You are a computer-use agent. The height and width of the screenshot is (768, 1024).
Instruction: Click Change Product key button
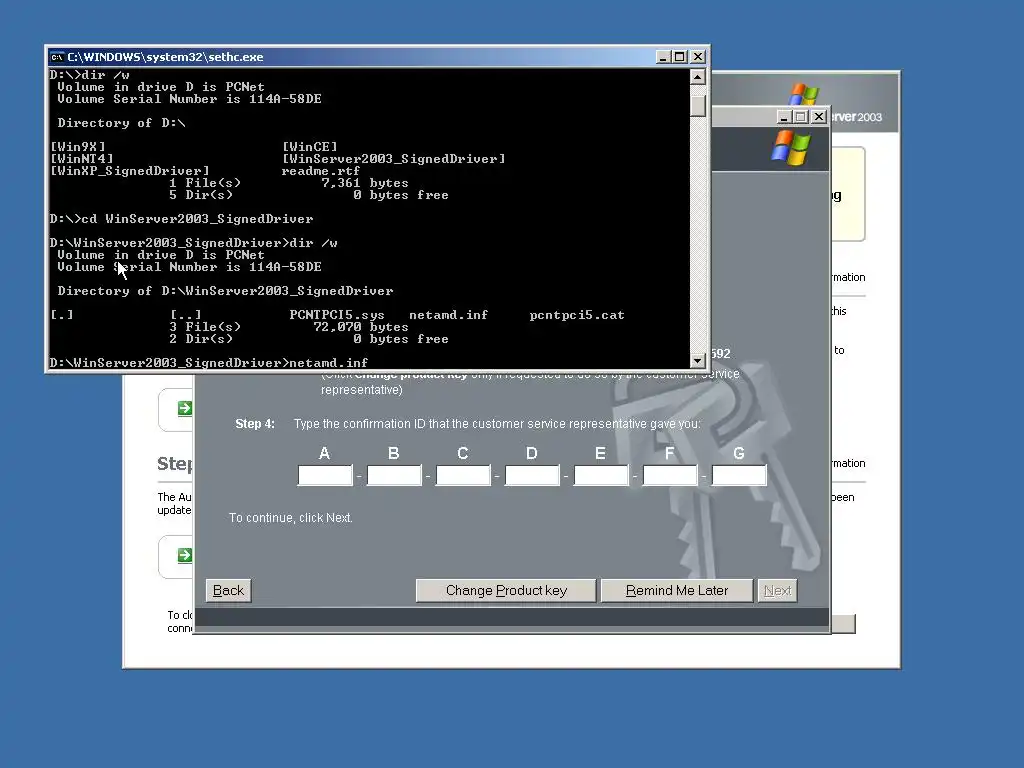[x=506, y=590]
